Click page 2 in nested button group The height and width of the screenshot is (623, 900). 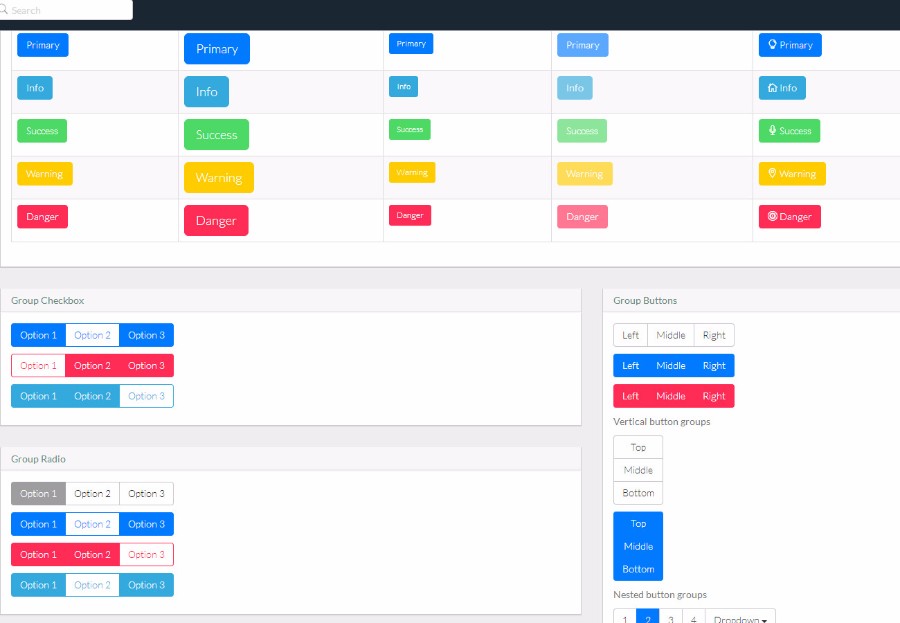tap(647, 617)
